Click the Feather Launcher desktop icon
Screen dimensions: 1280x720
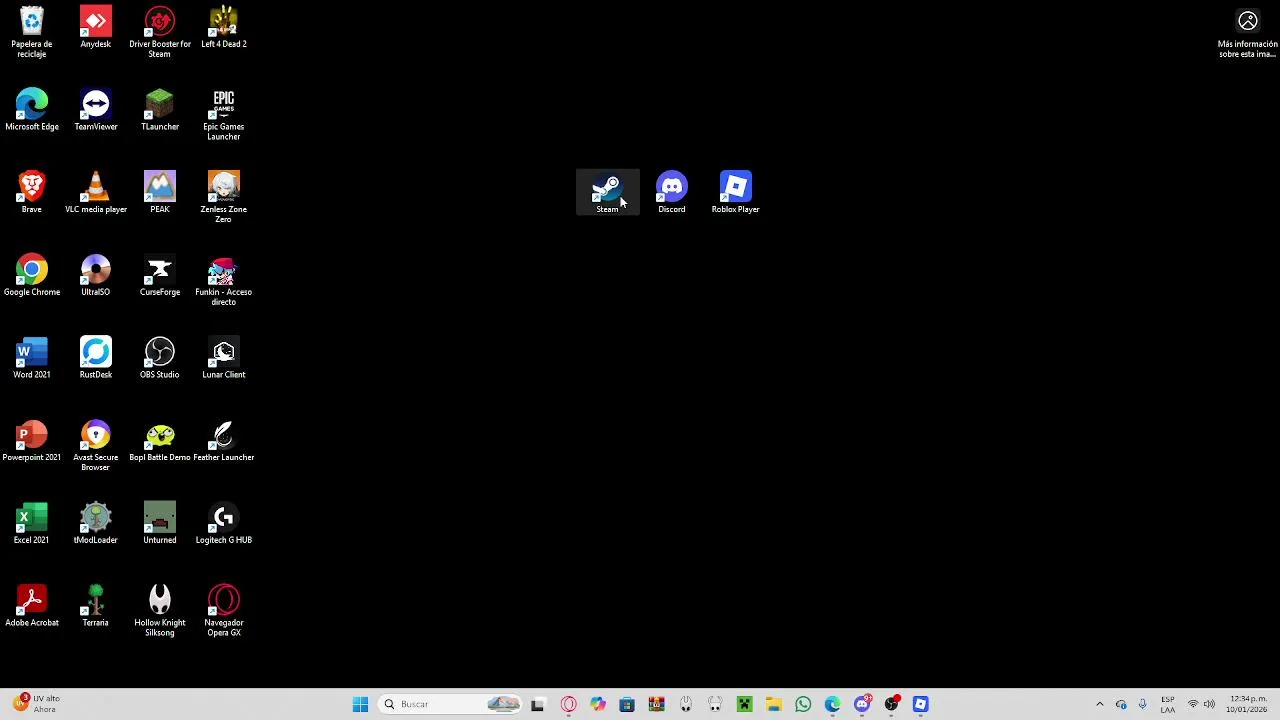tap(224, 440)
